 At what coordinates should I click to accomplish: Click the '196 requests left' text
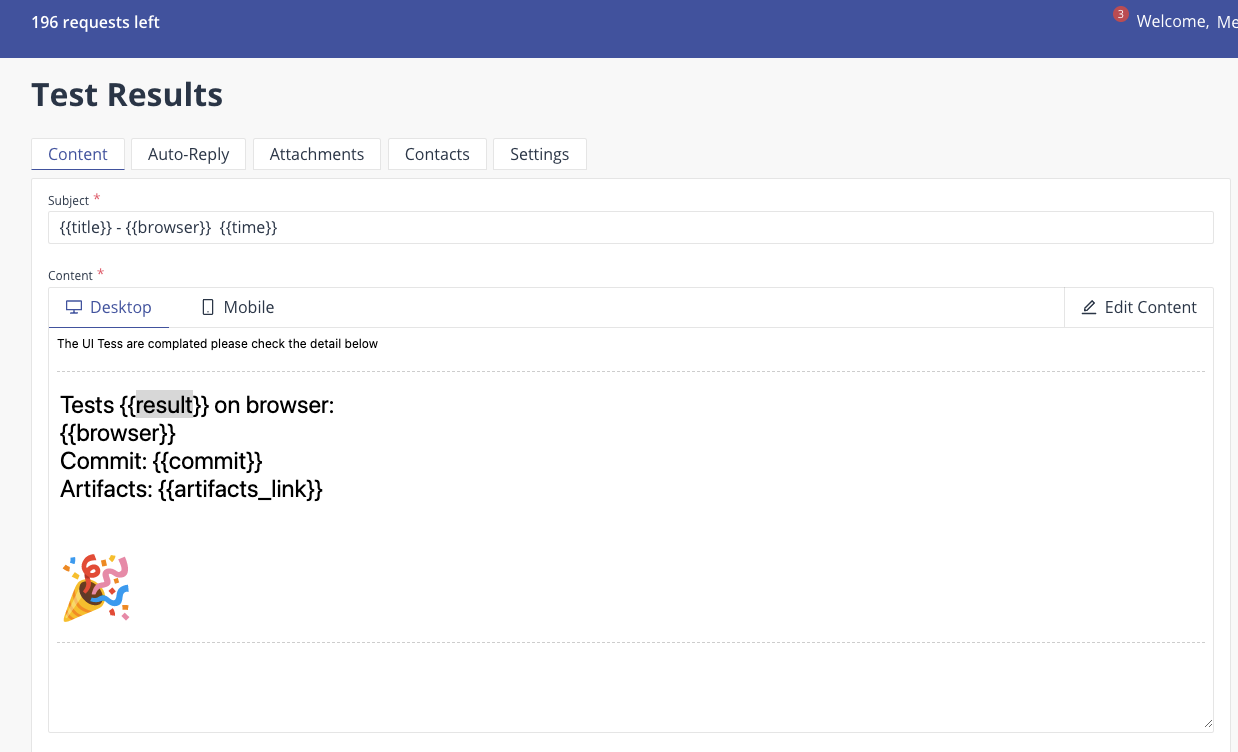tap(95, 22)
